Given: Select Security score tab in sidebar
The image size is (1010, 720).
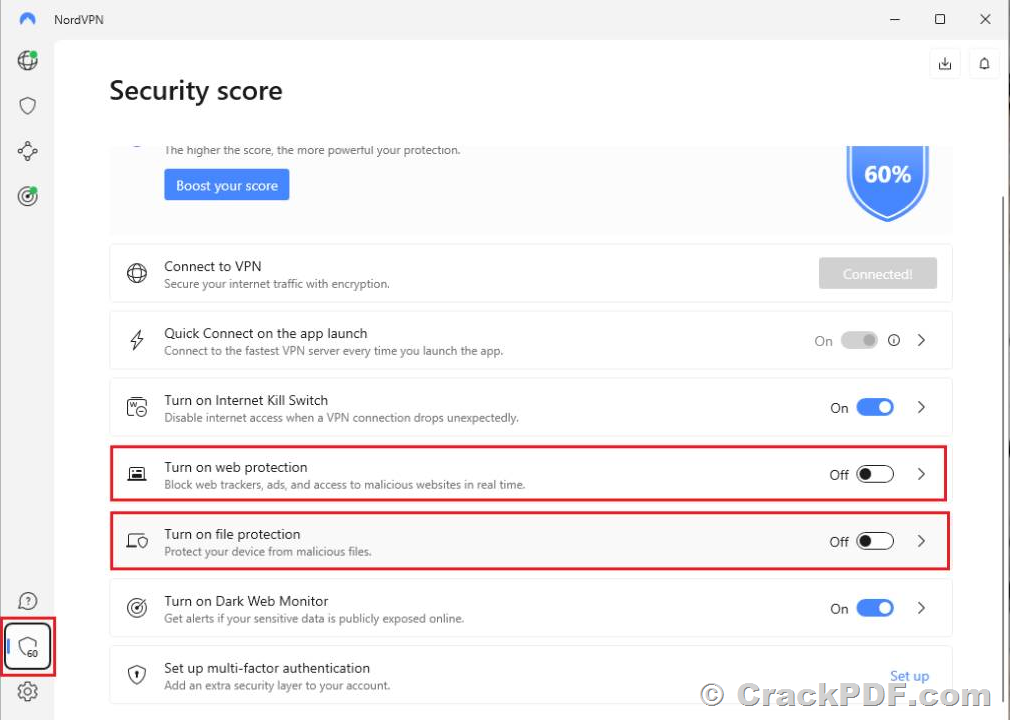Looking at the screenshot, I should (x=28, y=647).
